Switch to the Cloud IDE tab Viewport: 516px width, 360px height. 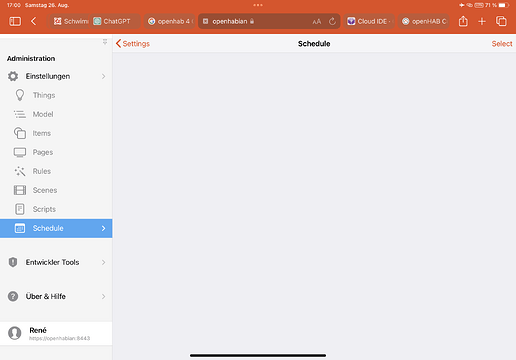pos(369,21)
